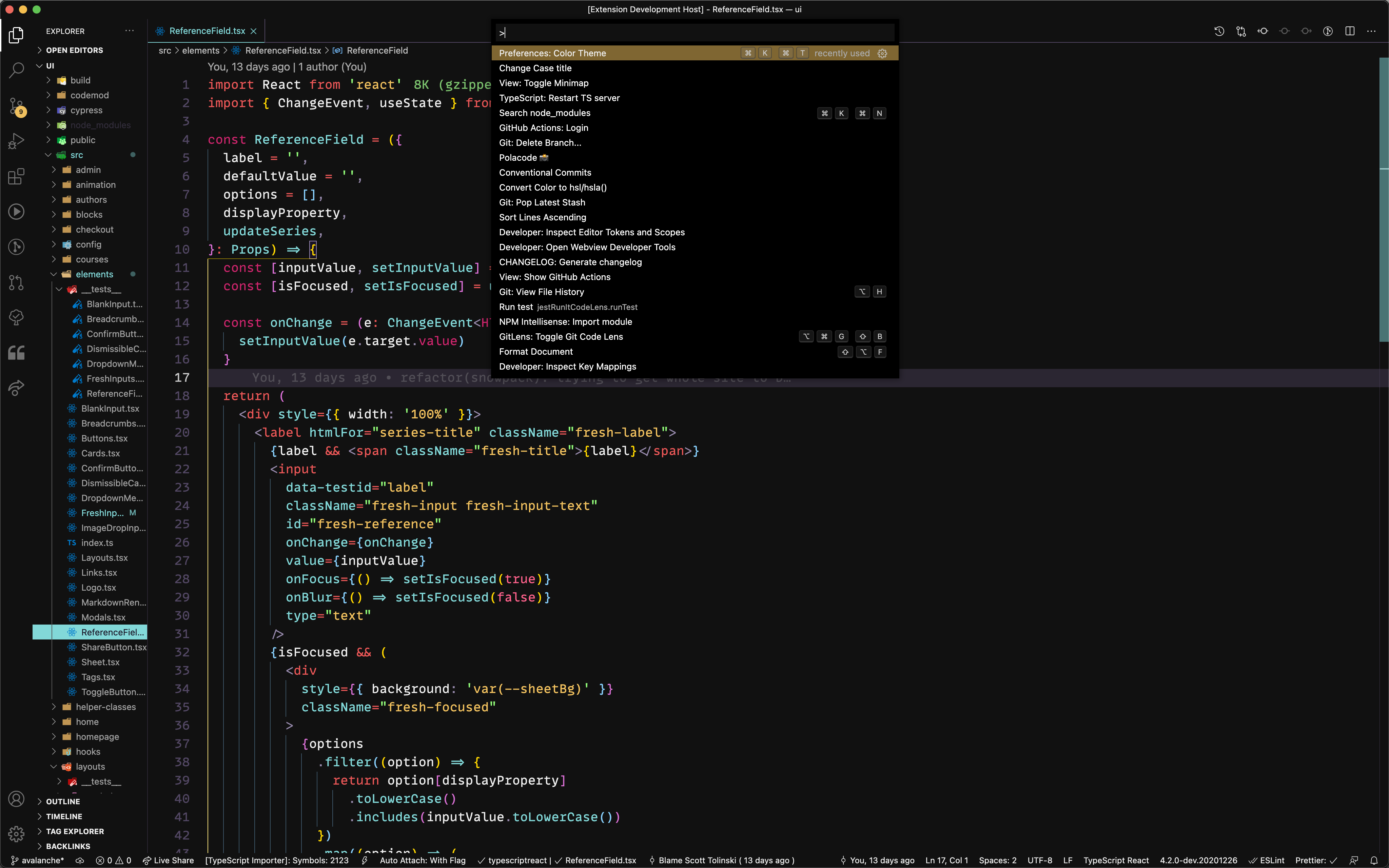The width and height of the screenshot is (1389, 868).
Task: Collapse the elements folder
Action: pyautogui.click(x=94, y=274)
